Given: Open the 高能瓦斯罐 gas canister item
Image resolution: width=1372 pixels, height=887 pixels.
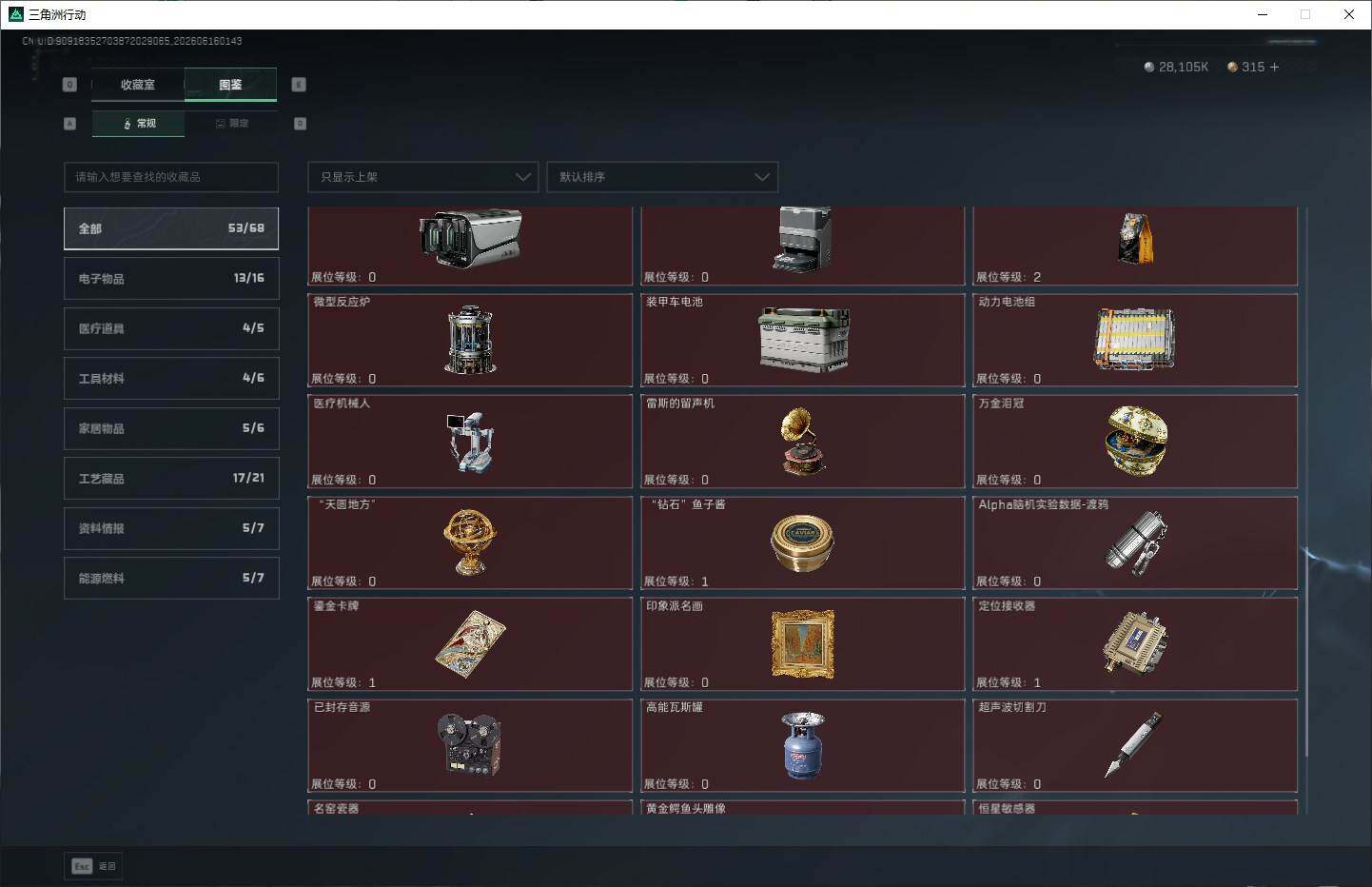Looking at the screenshot, I should pos(803,745).
